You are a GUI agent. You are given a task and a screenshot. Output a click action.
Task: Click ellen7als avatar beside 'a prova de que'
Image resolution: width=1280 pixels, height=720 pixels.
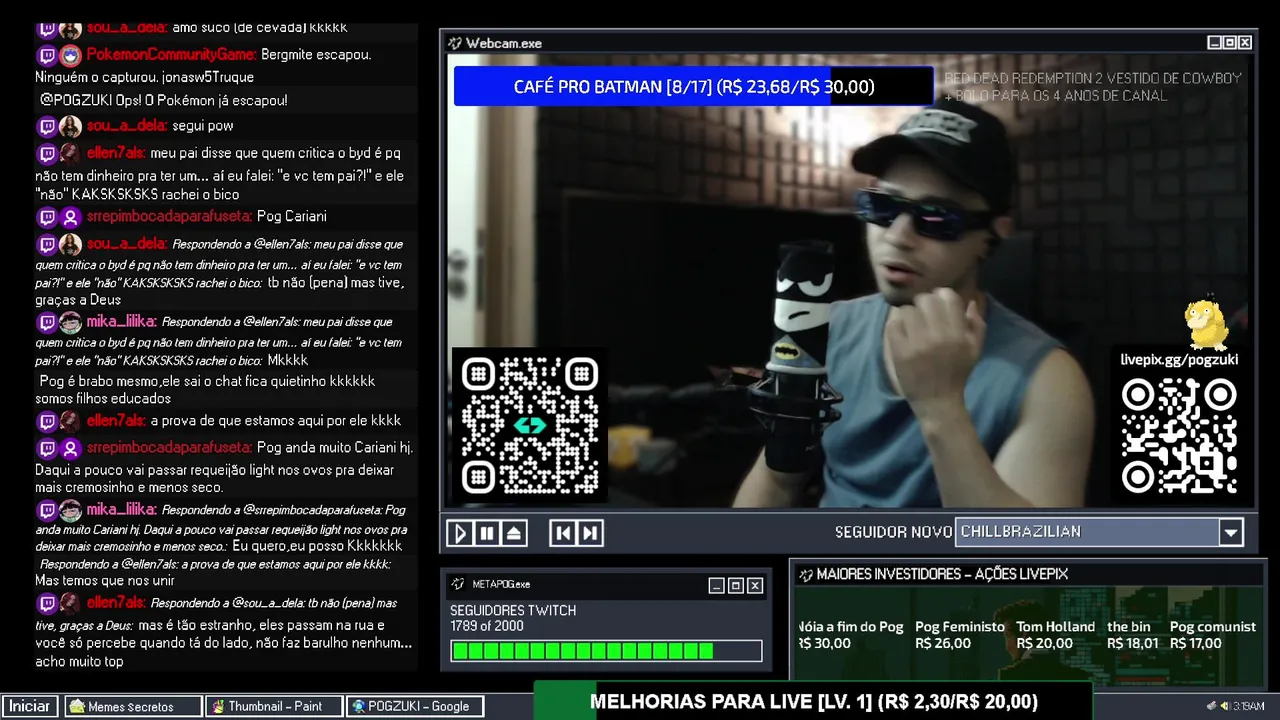tap(70, 421)
